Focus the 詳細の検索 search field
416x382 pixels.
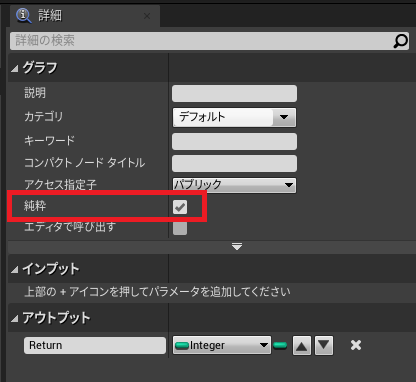click(x=209, y=41)
